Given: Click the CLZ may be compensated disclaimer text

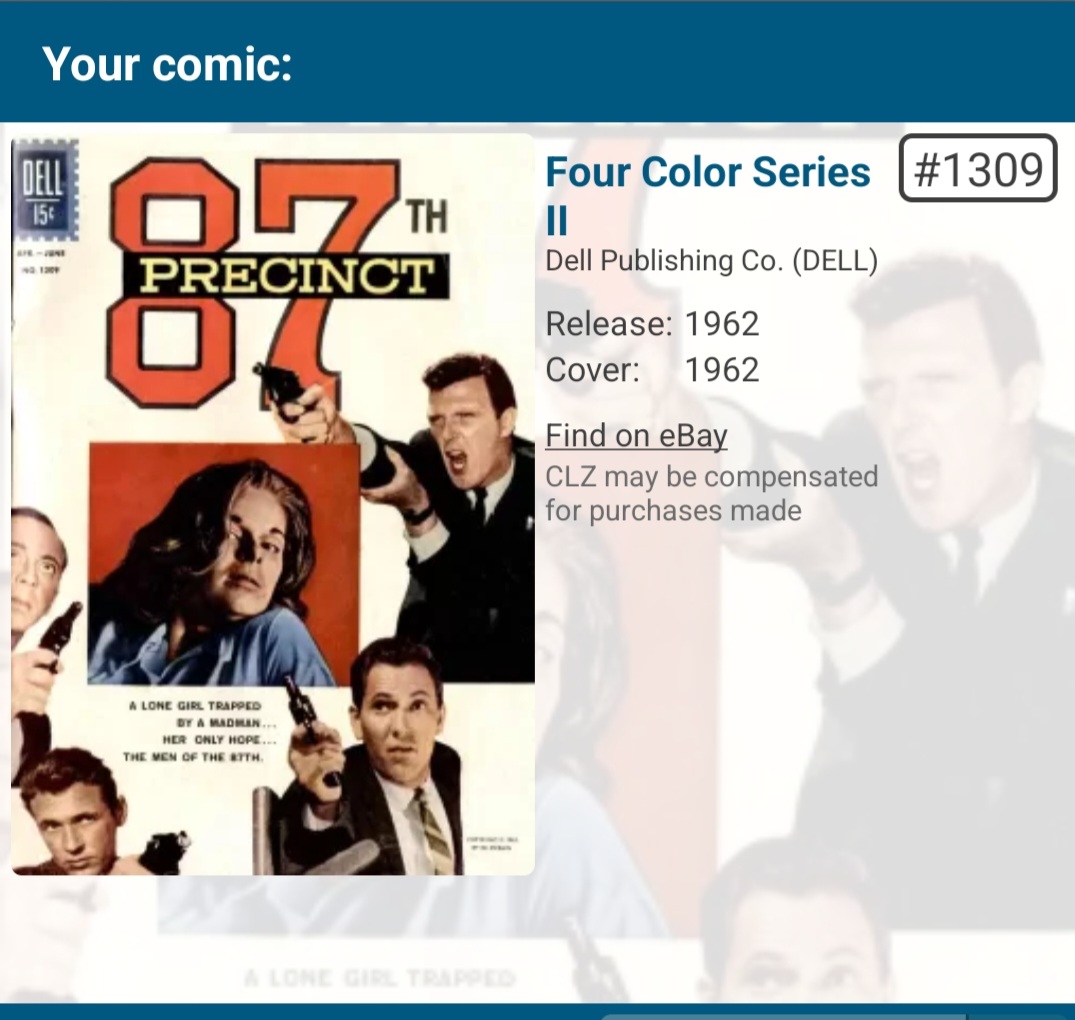Looking at the screenshot, I should pos(712,494).
